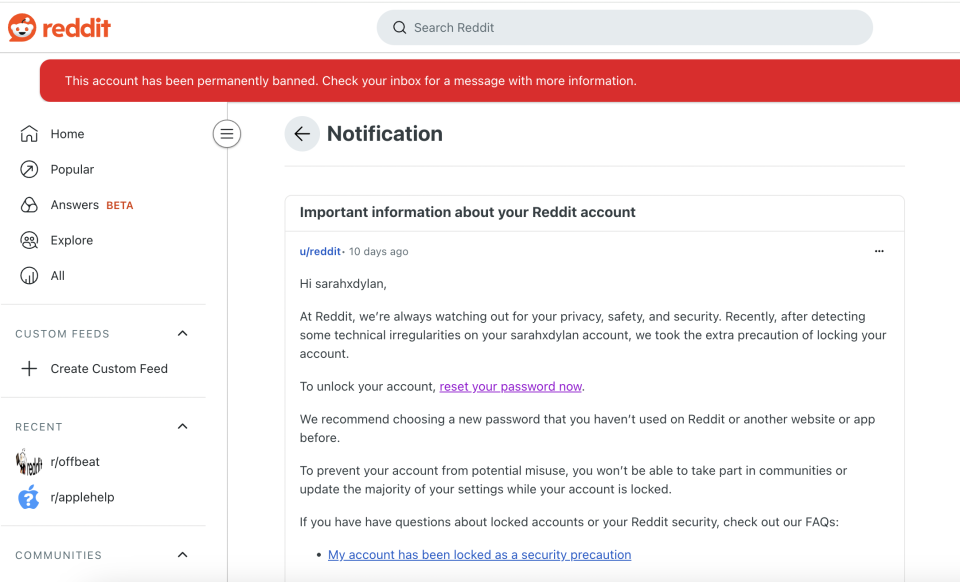Viewport: 960px width, 582px height.
Task: Collapse the Communities section
Action: 182,555
